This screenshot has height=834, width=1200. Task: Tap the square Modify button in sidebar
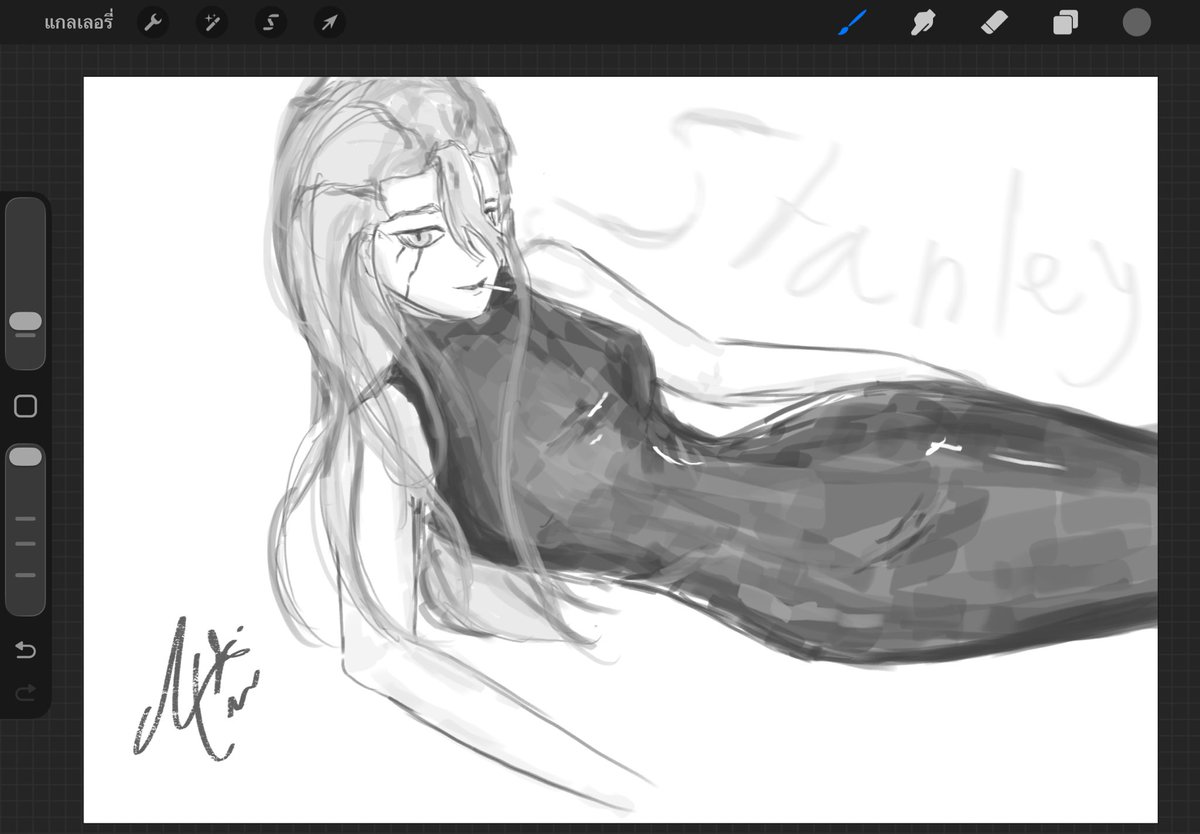26,406
